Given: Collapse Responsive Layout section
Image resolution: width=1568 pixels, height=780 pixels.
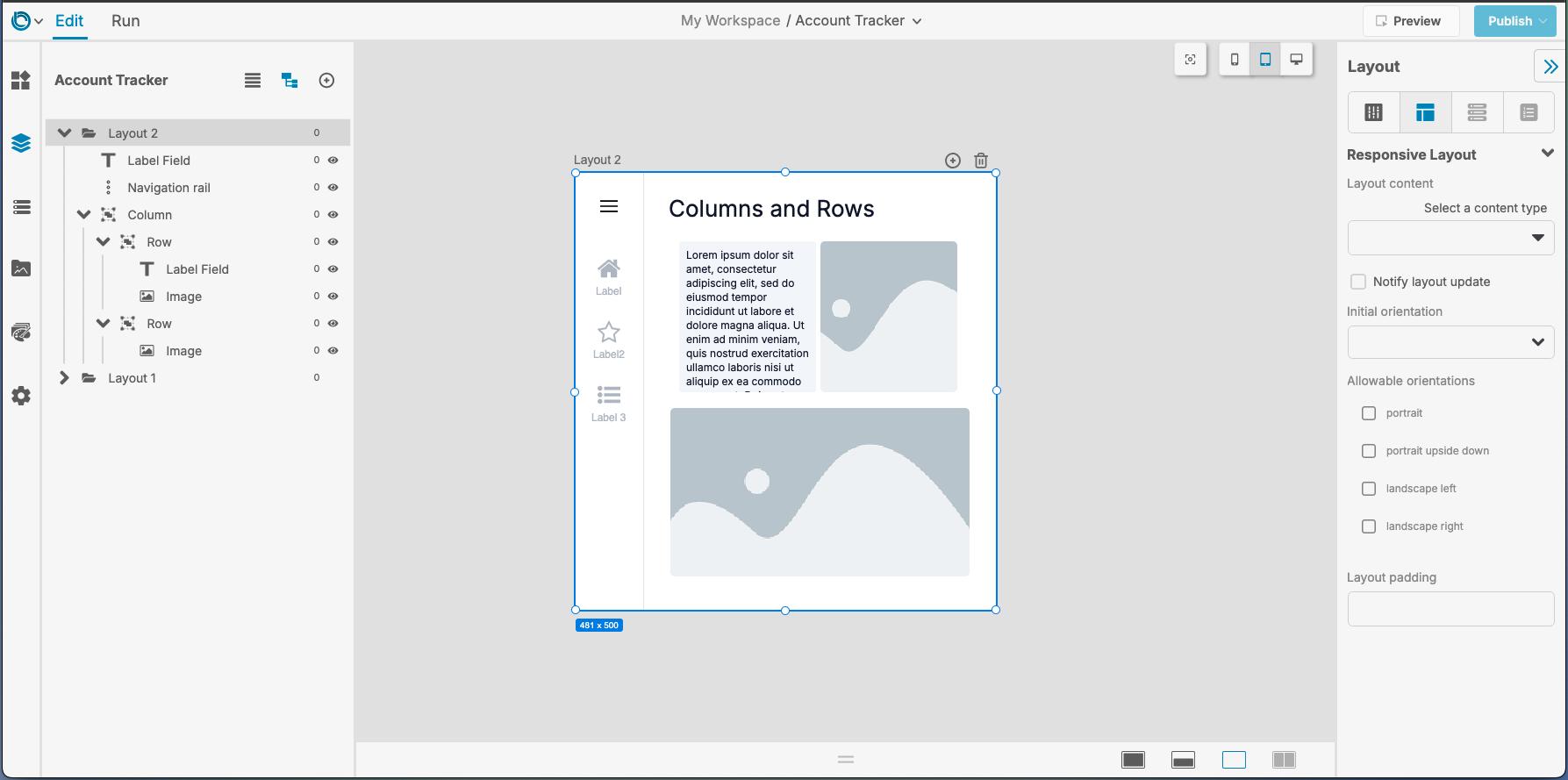Looking at the screenshot, I should click(x=1547, y=154).
